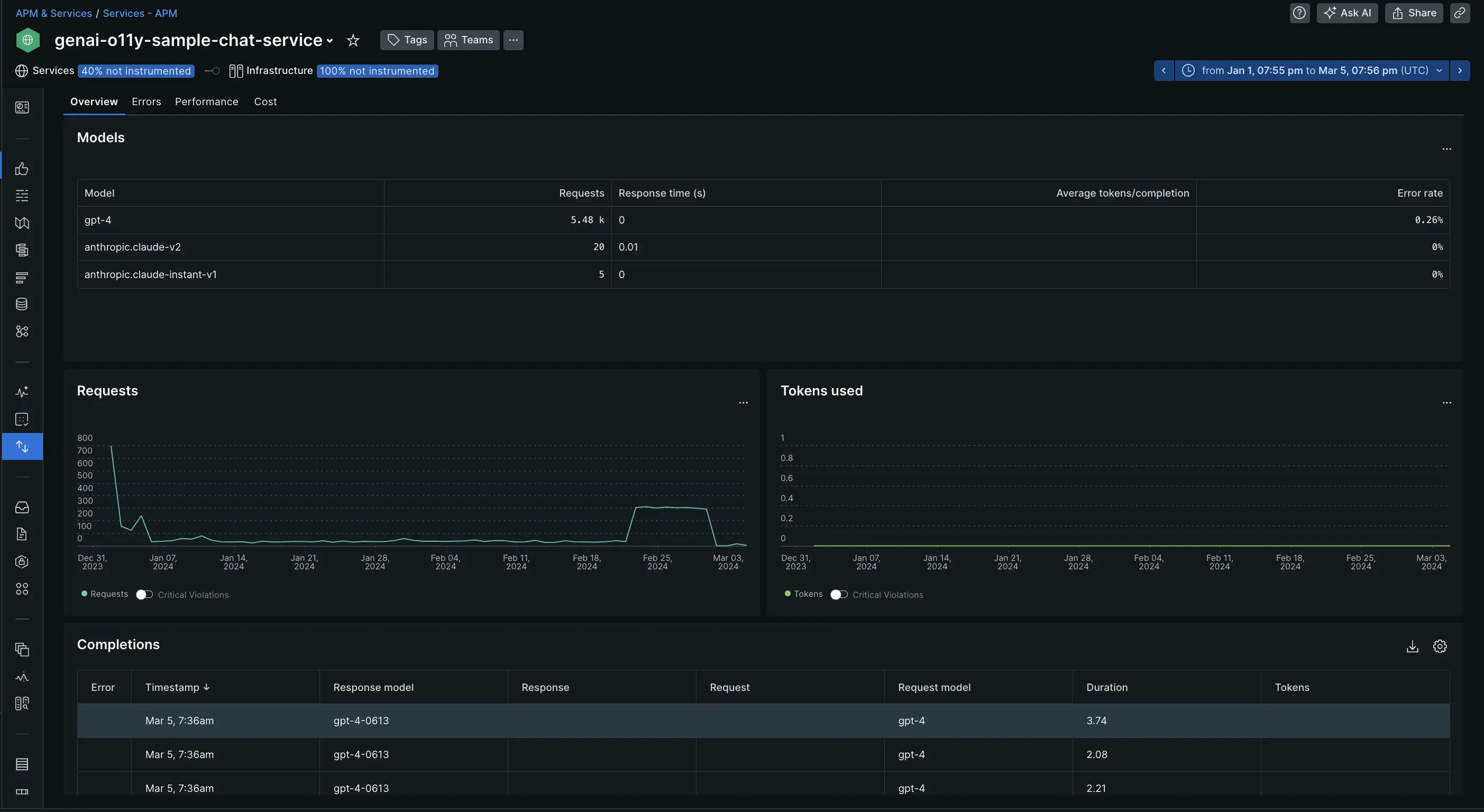Expand the service name dropdown
This screenshot has width=1484, height=812.
click(x=329, y=41)
